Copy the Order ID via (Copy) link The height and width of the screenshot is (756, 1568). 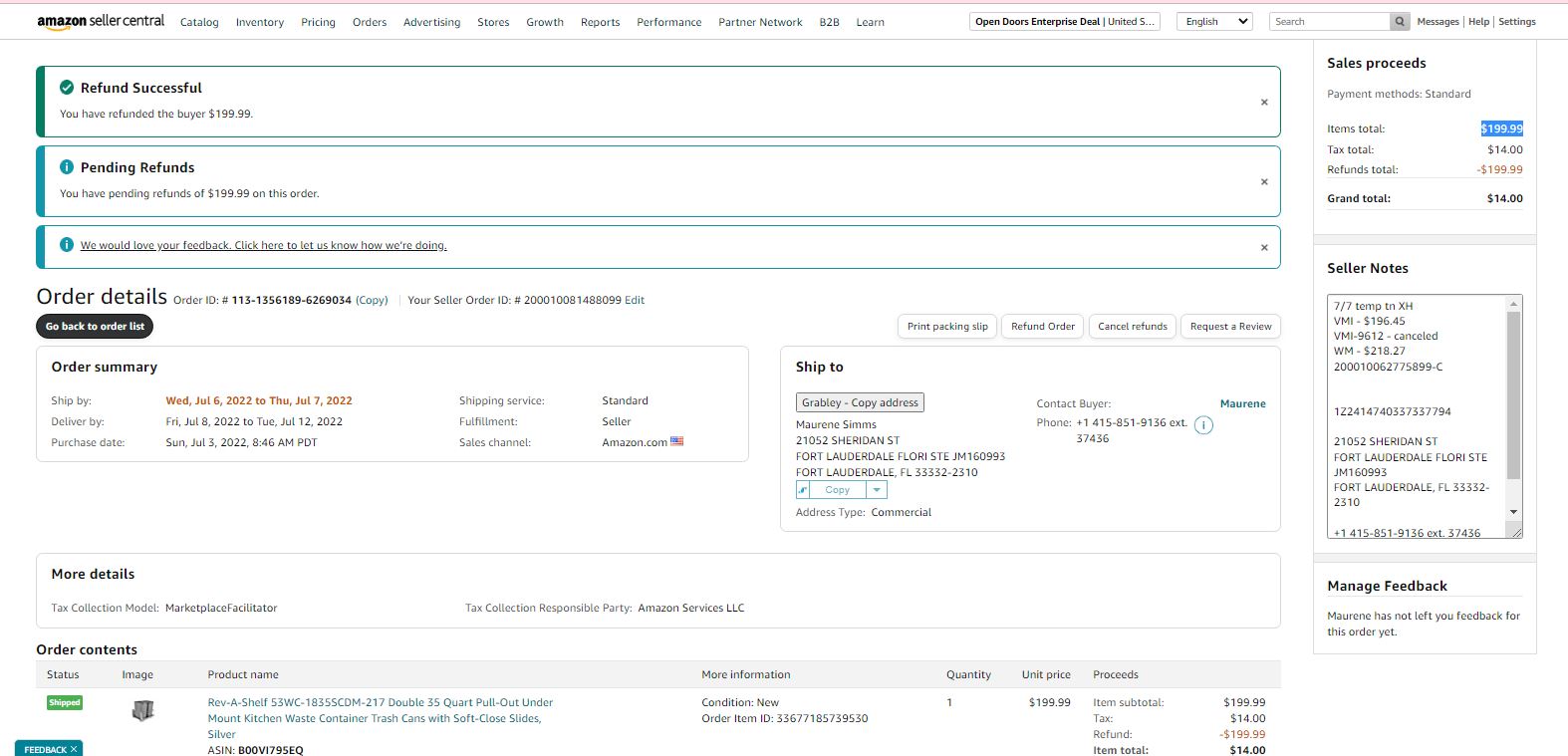click(373, 300)
